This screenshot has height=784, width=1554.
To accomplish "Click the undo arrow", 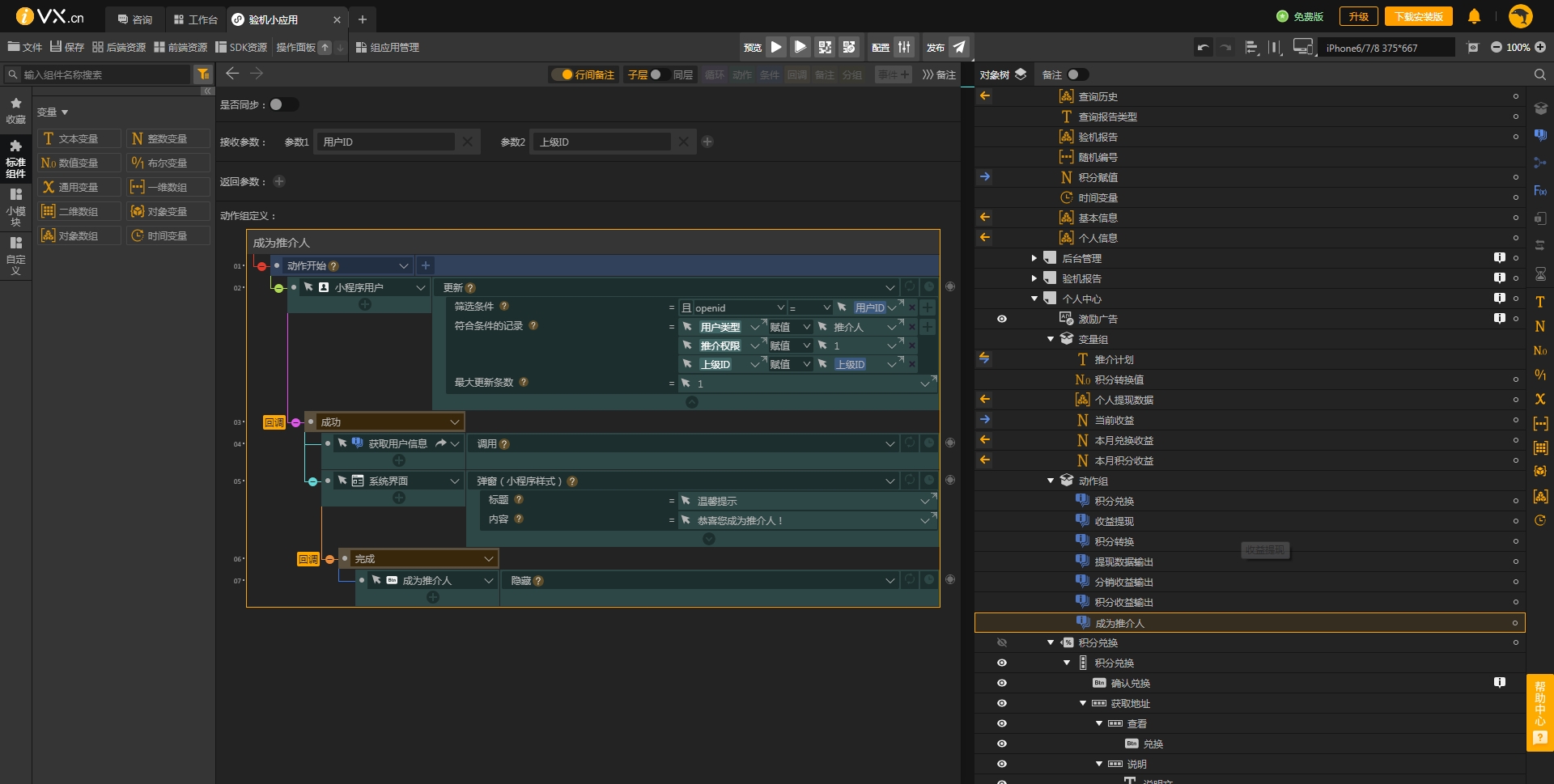I will click(1204, 48).
